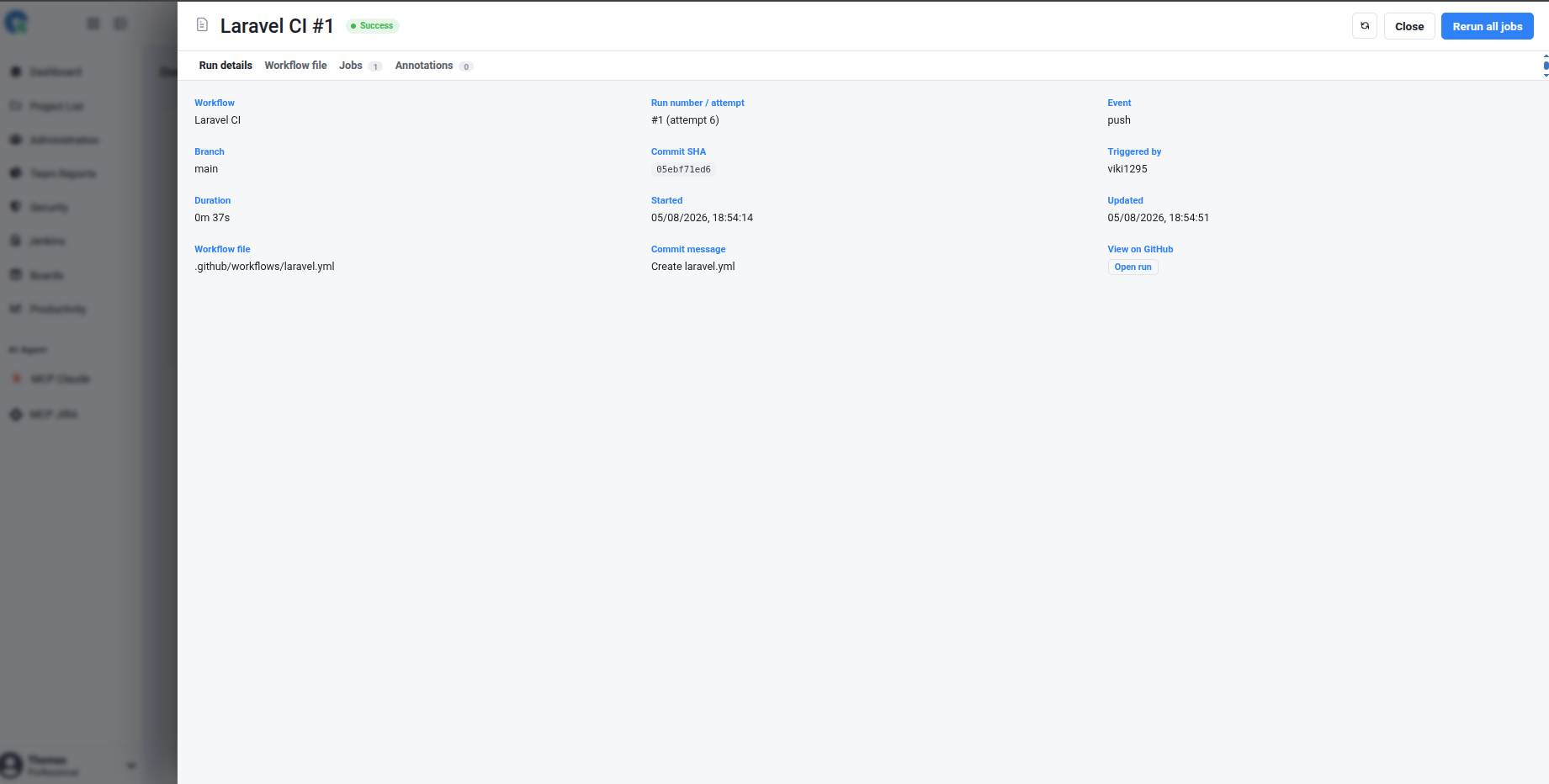Screen dimensions: 1549x784
Task: Click the green Success status badge
Action: click(373, 26)
